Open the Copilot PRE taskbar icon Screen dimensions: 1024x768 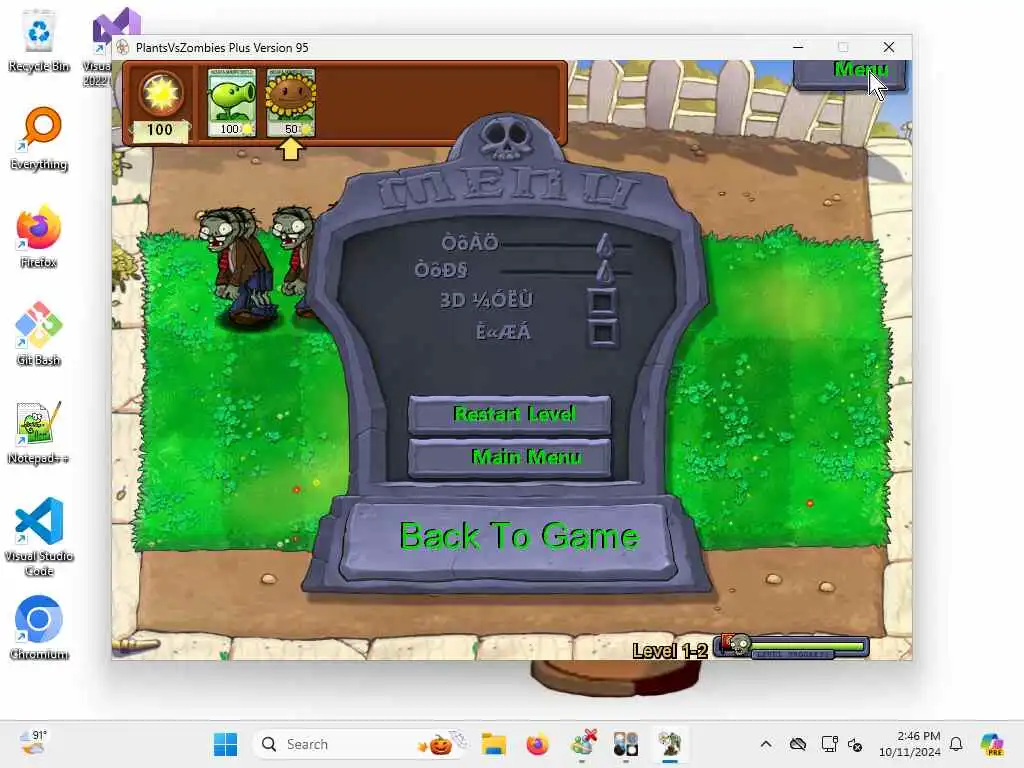click(992, 744)
